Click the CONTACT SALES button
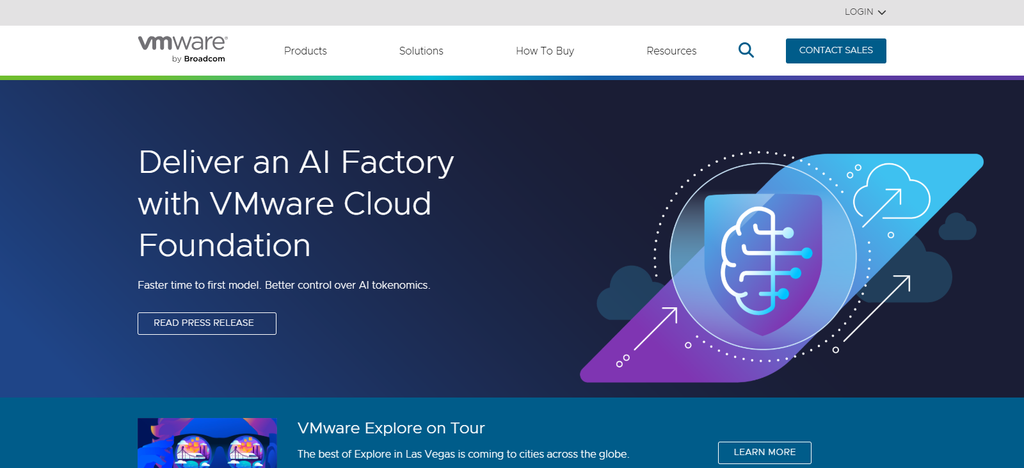 [836, 50]
